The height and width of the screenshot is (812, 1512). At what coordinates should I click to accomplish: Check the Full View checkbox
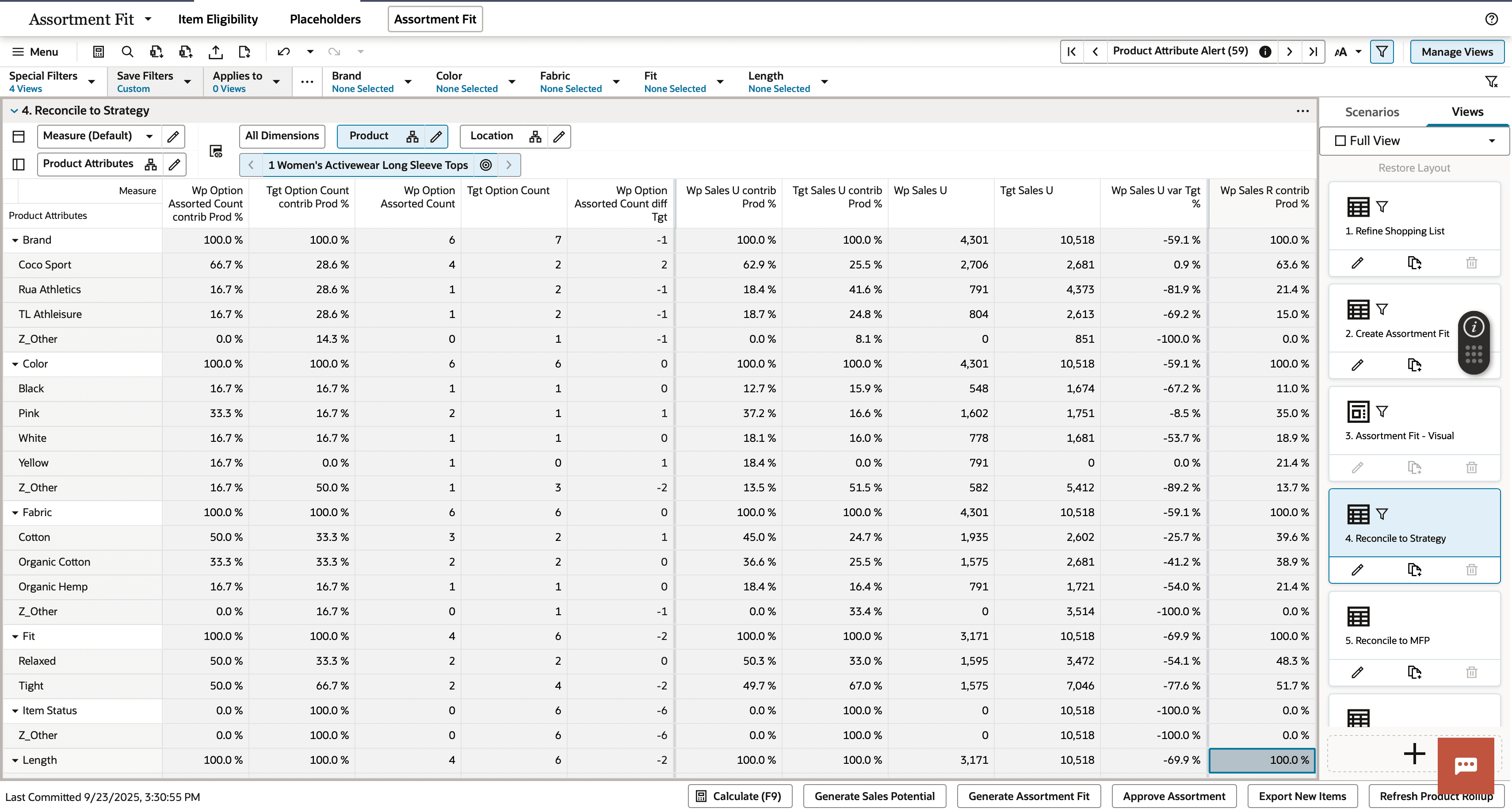coord(1340,141)
